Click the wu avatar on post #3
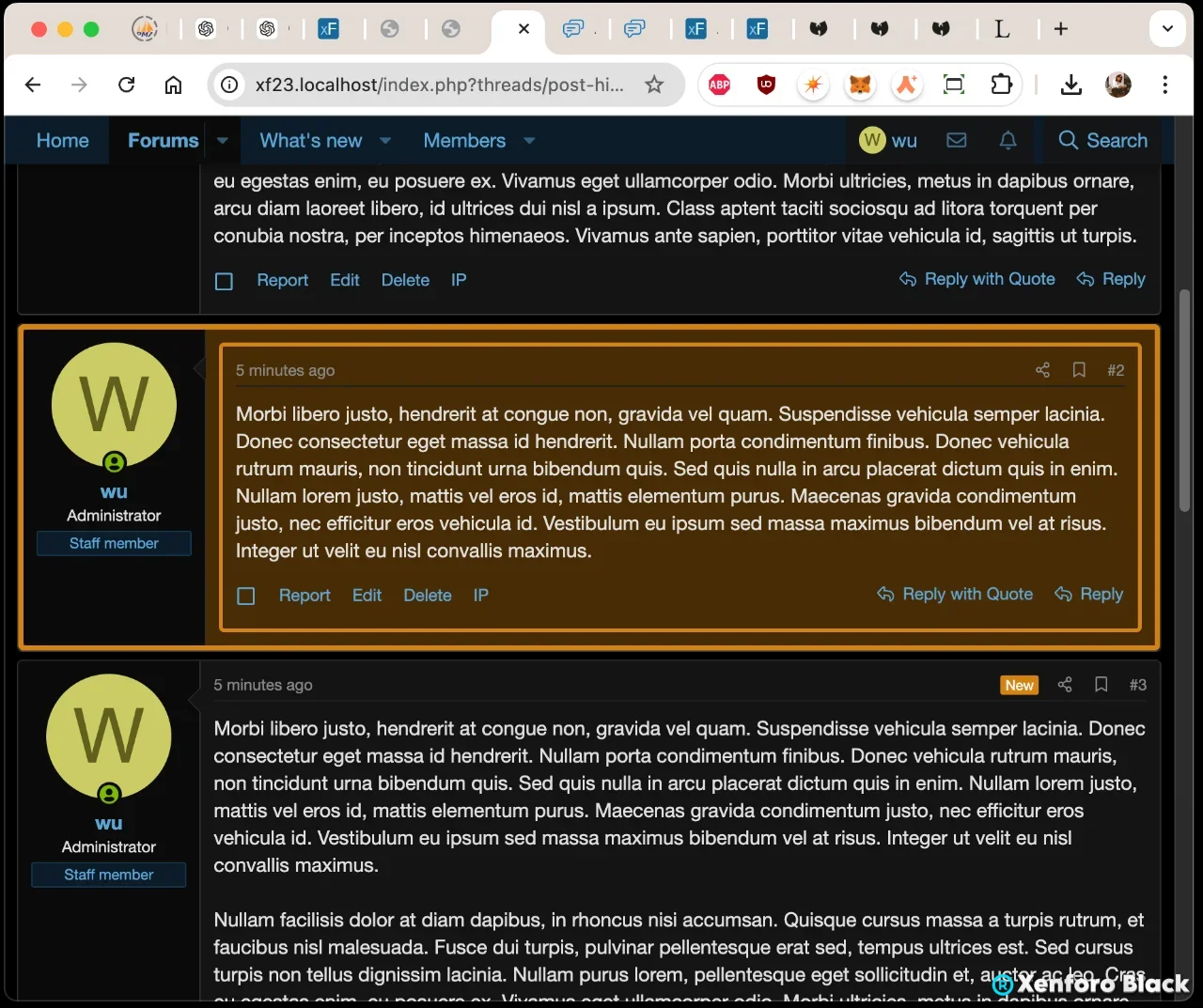 coord(109,737)
